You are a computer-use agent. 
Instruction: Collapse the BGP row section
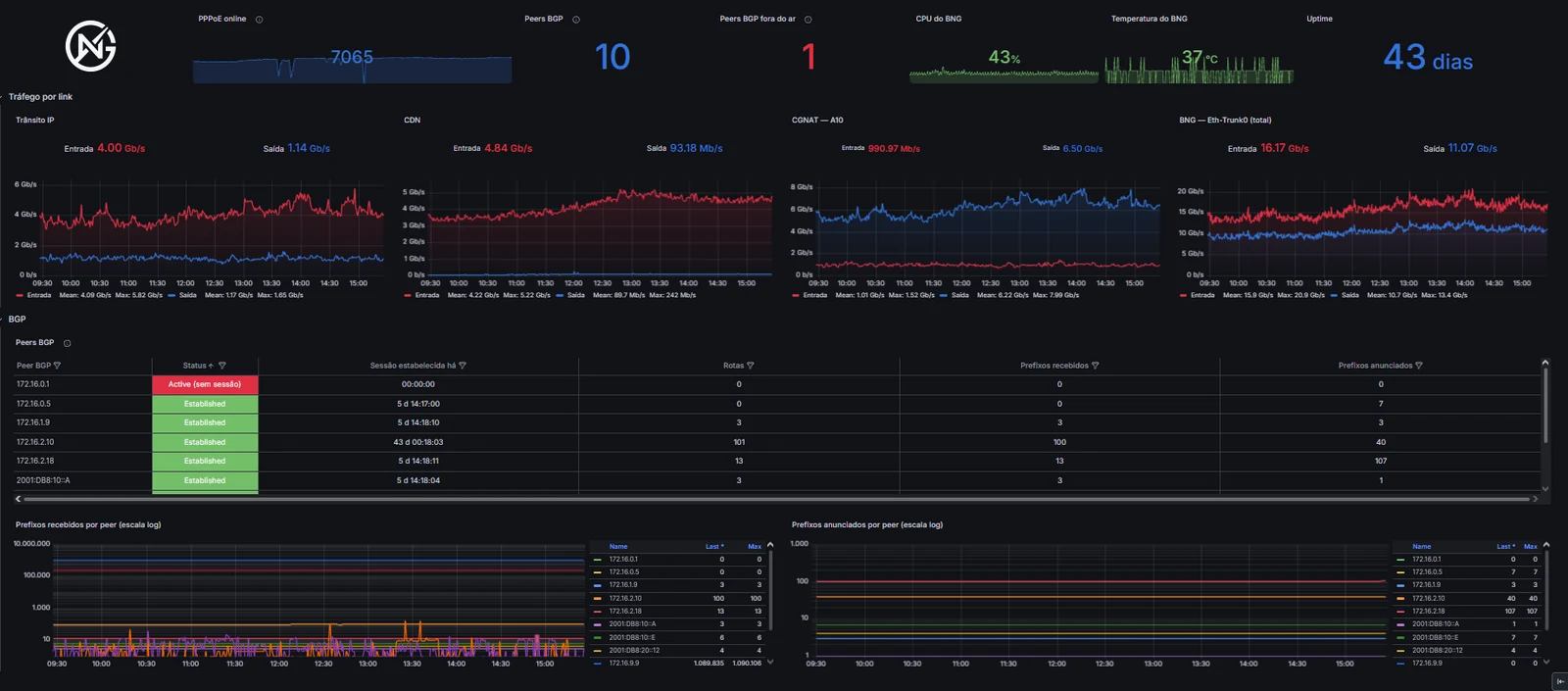17,320
